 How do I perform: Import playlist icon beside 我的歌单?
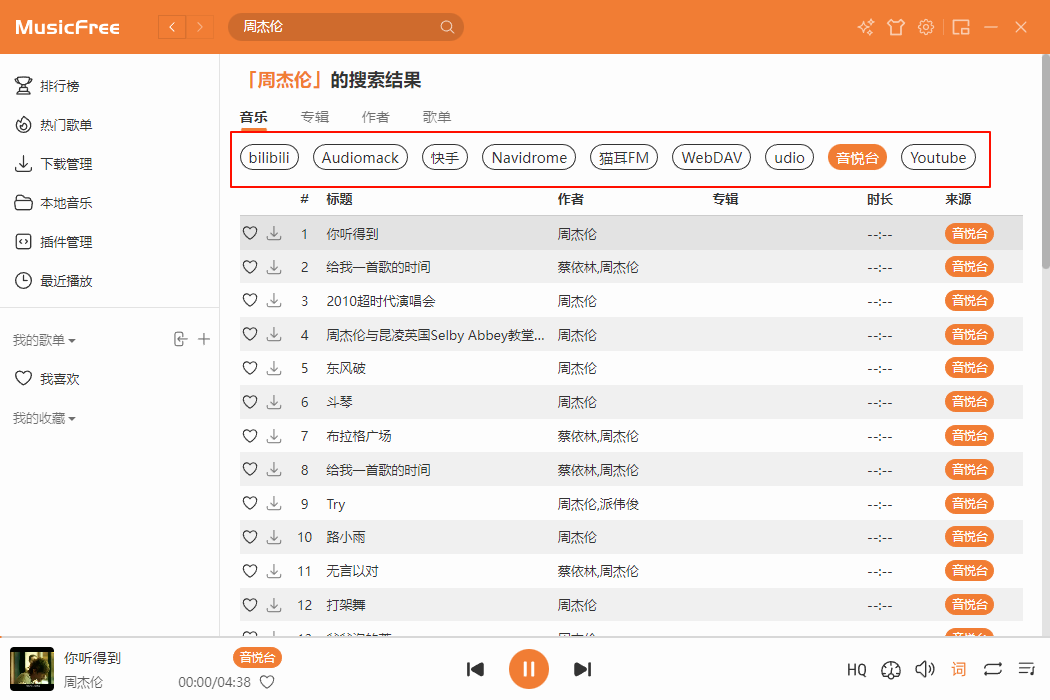tap(180, 340)
